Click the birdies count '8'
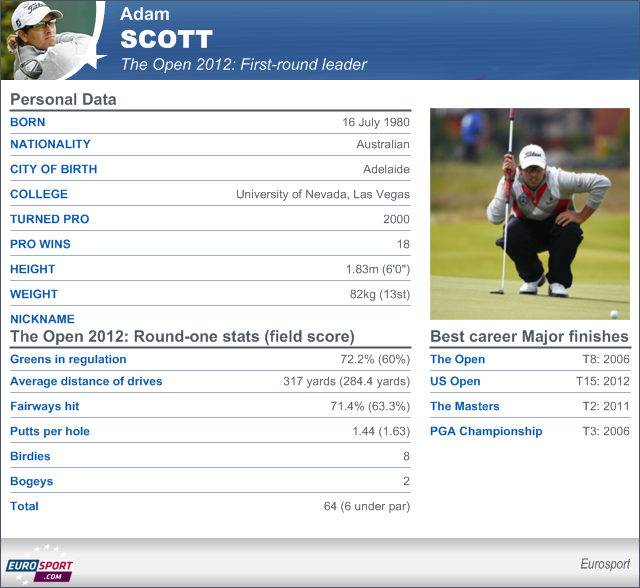 407,456
